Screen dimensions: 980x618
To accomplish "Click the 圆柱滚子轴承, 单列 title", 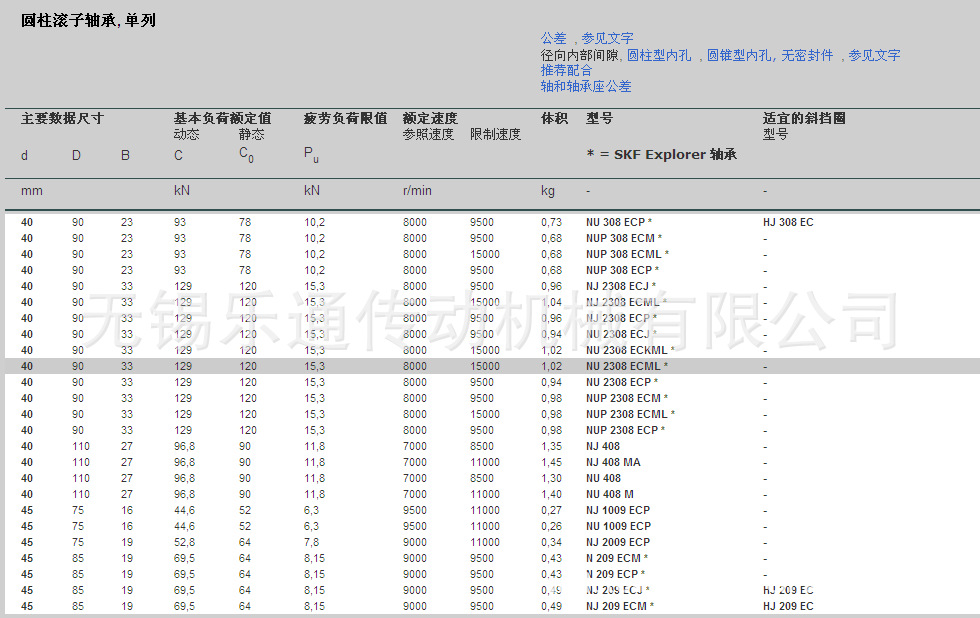I will [88, 21].
